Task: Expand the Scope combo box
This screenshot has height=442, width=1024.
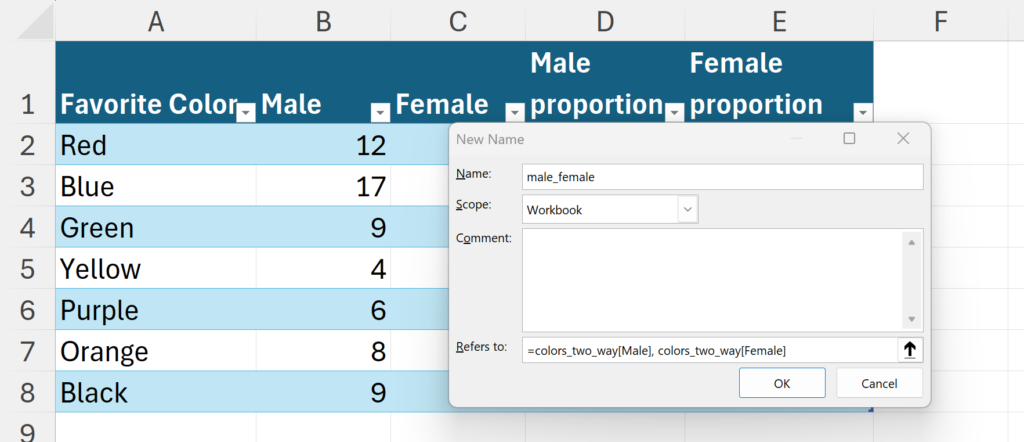Action: pos(687,210)
